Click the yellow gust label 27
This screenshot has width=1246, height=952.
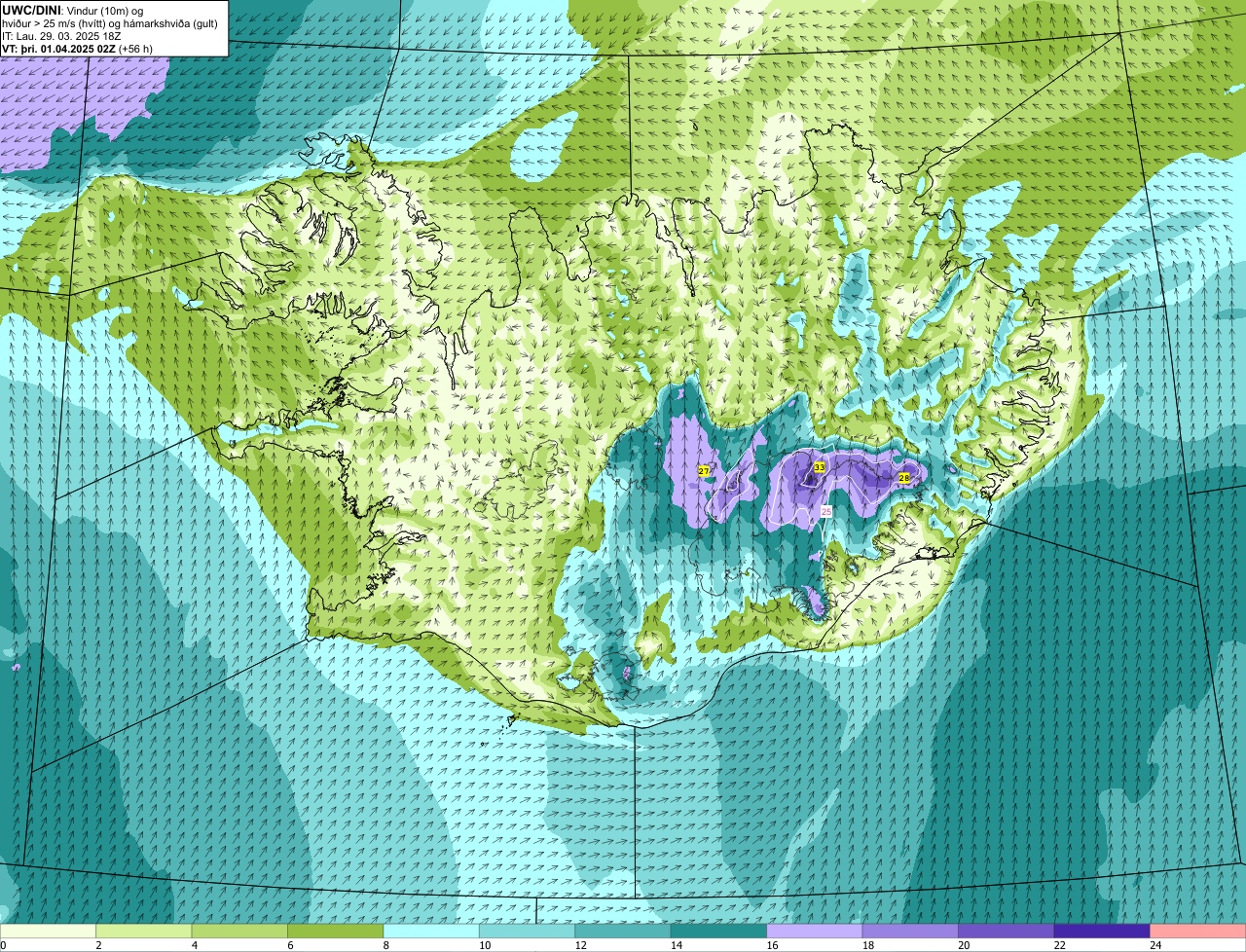coord(704,471)
